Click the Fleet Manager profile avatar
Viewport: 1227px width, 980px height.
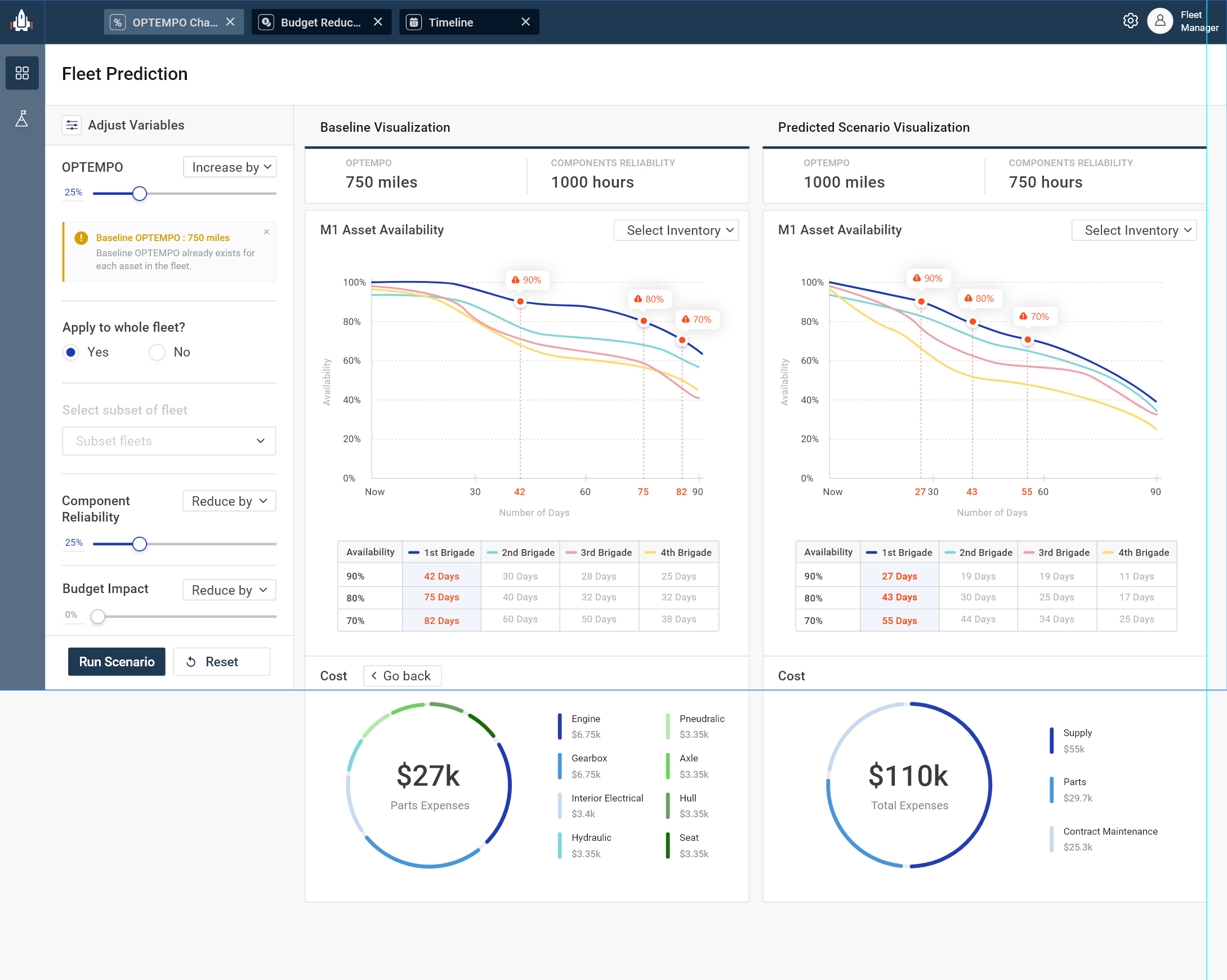[x=1160, y=21]
